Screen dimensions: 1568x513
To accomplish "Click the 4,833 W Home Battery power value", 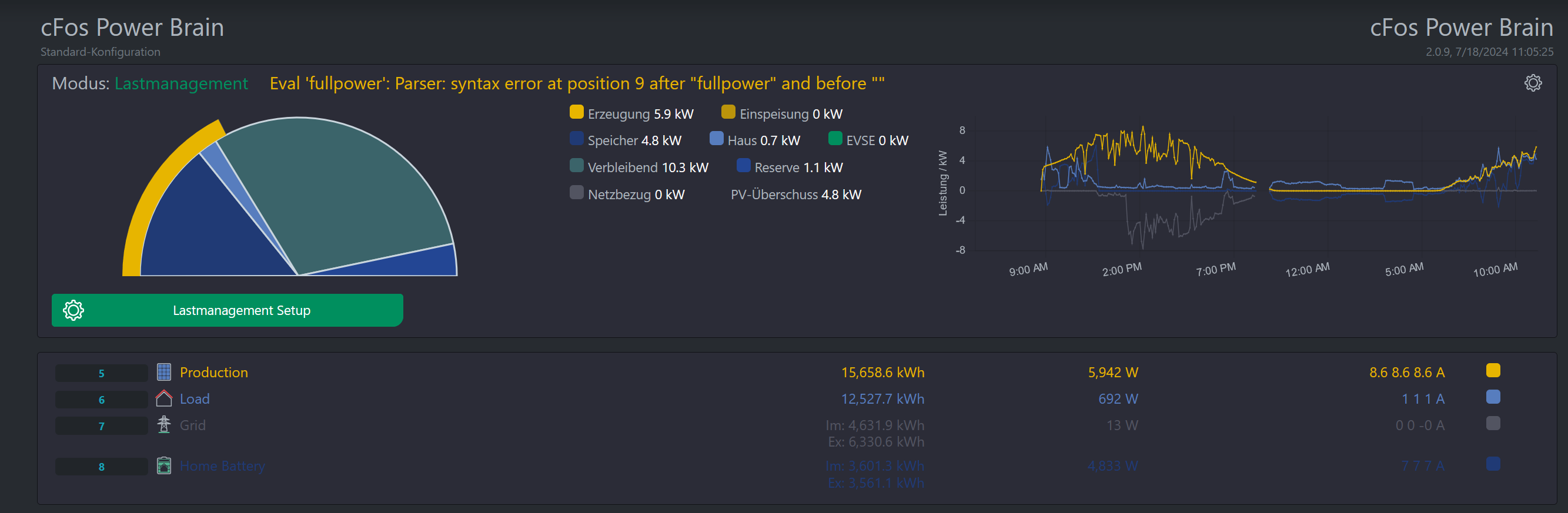I will point(1113,466).
